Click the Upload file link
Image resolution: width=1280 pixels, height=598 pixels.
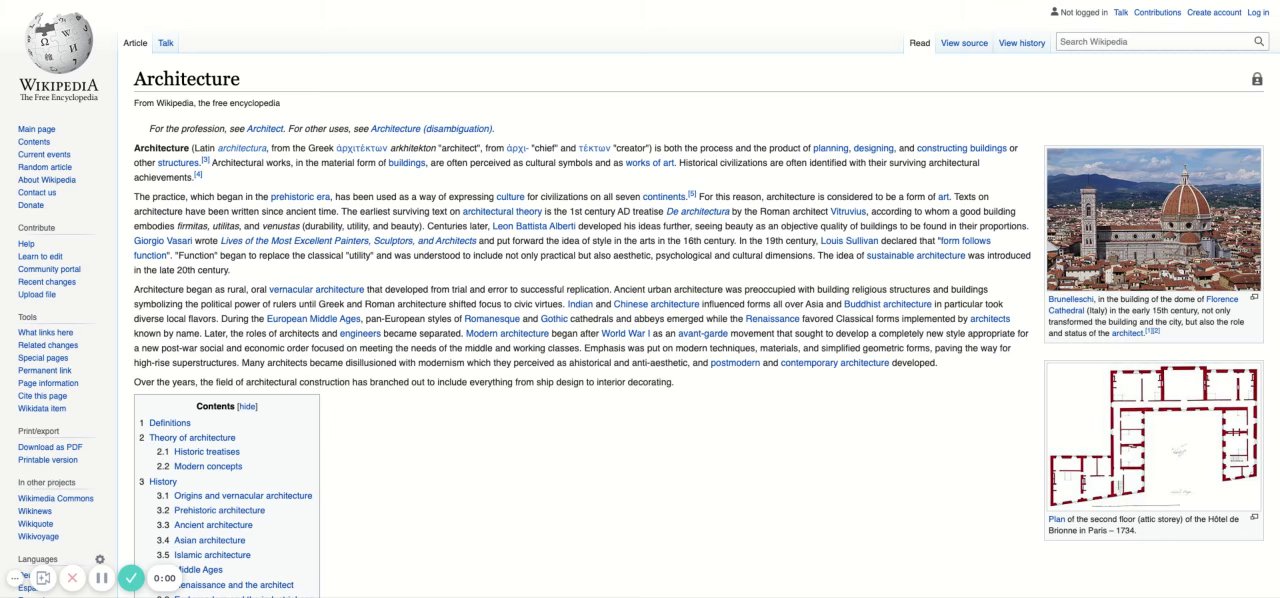click(x=37, y=294)
